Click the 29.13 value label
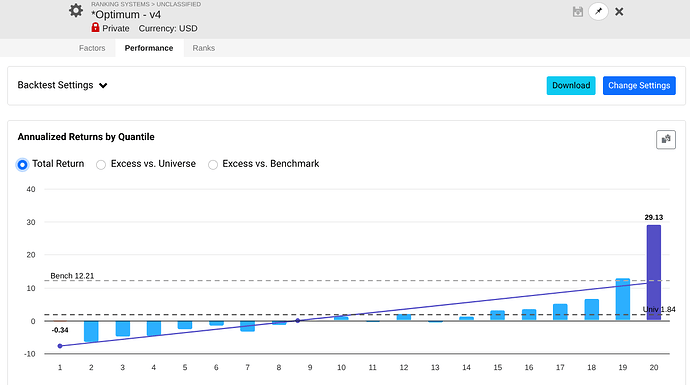The height and width of the screenshot is (385, 690). coord(653,217)
